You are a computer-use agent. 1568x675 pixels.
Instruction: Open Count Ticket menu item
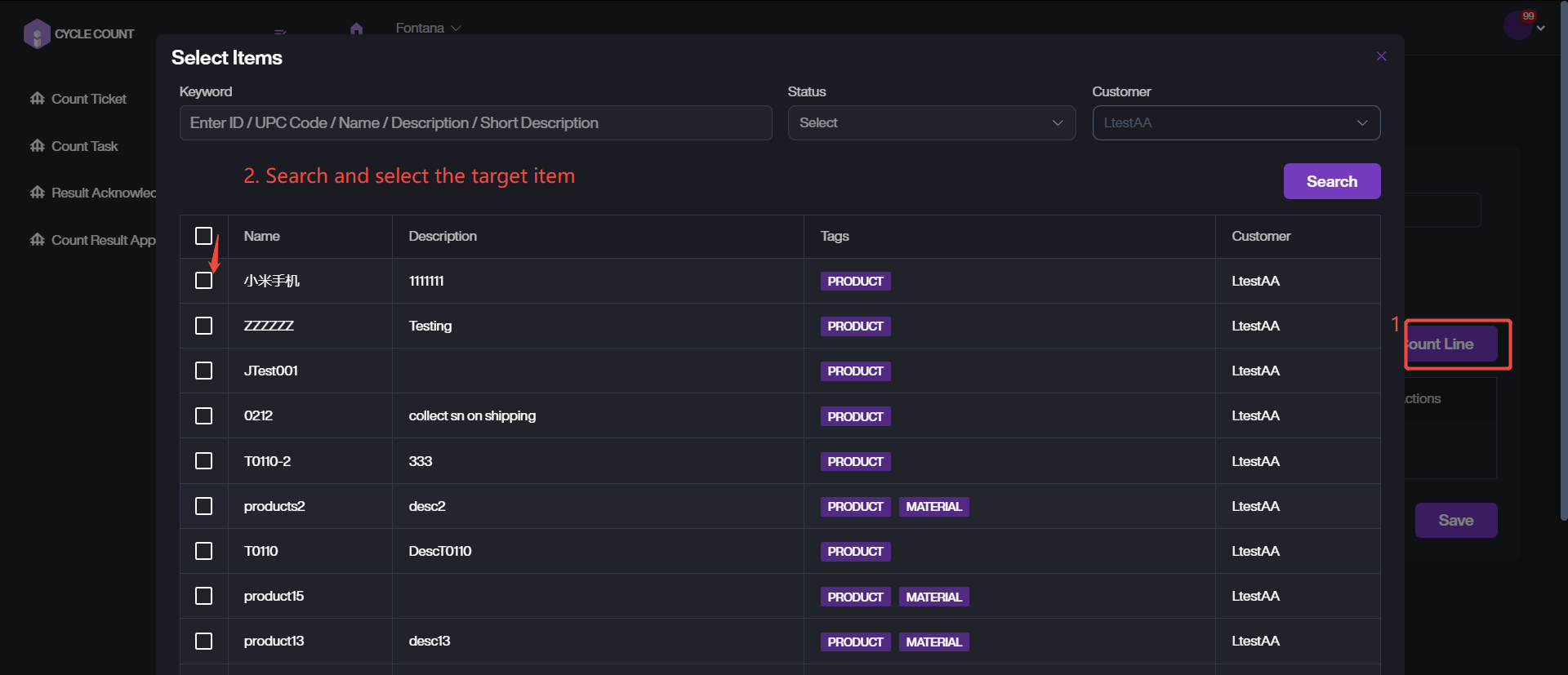click(89, 99)
